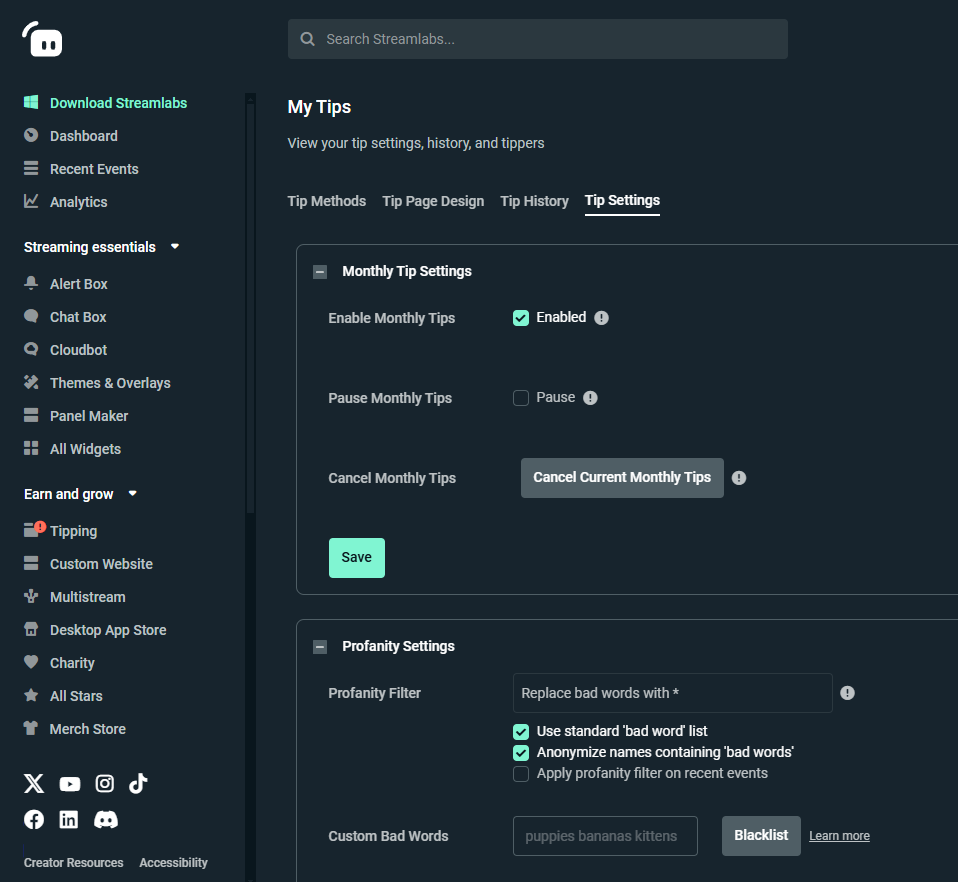
Task: Open the Instagram social link
Action: (x=104, y=783)
